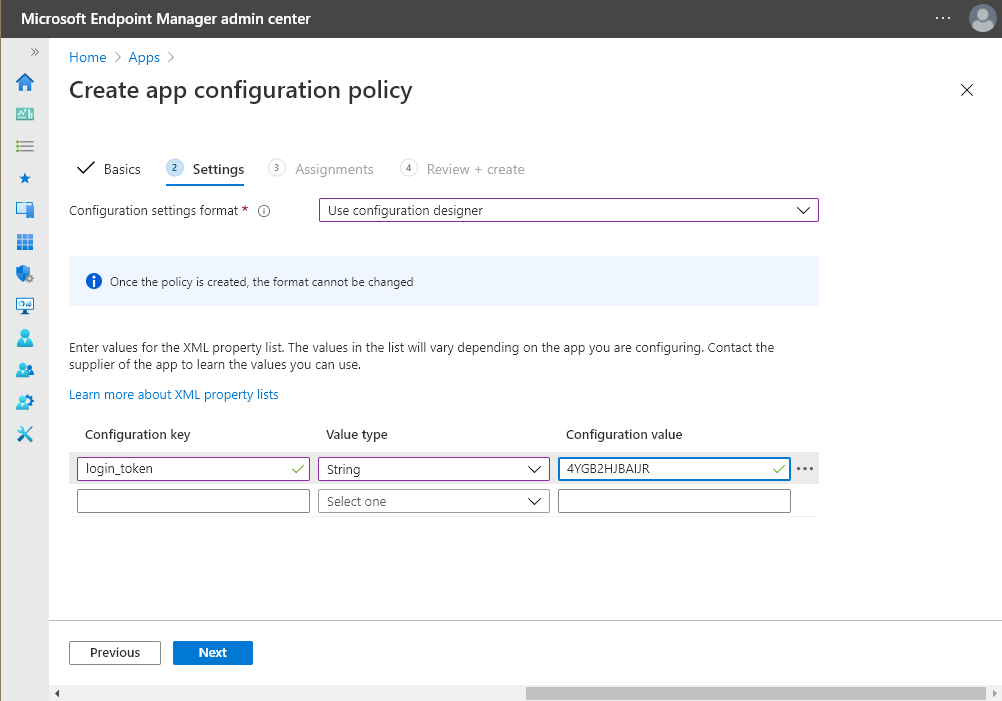Select the Assignments step tab
Image resolution: width=1002 pixels, height=701 pixels.
[321, 169]
